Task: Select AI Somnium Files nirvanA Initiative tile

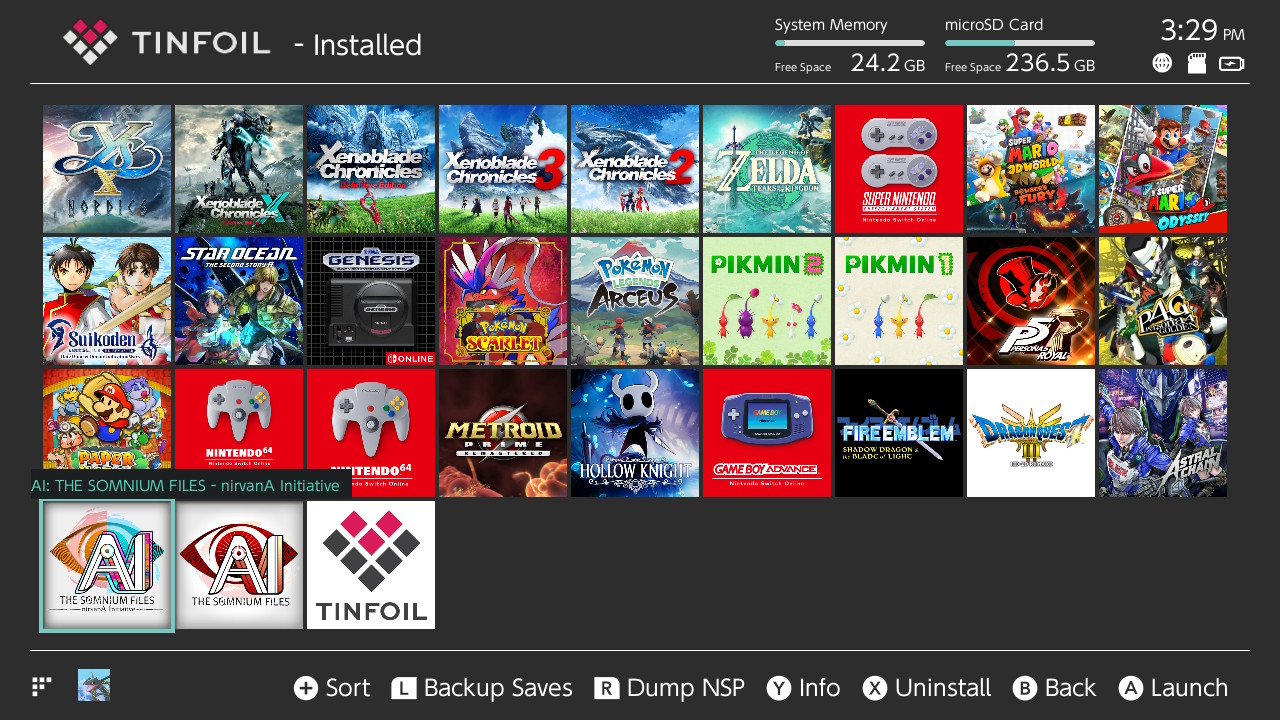Action: point(107,565)
